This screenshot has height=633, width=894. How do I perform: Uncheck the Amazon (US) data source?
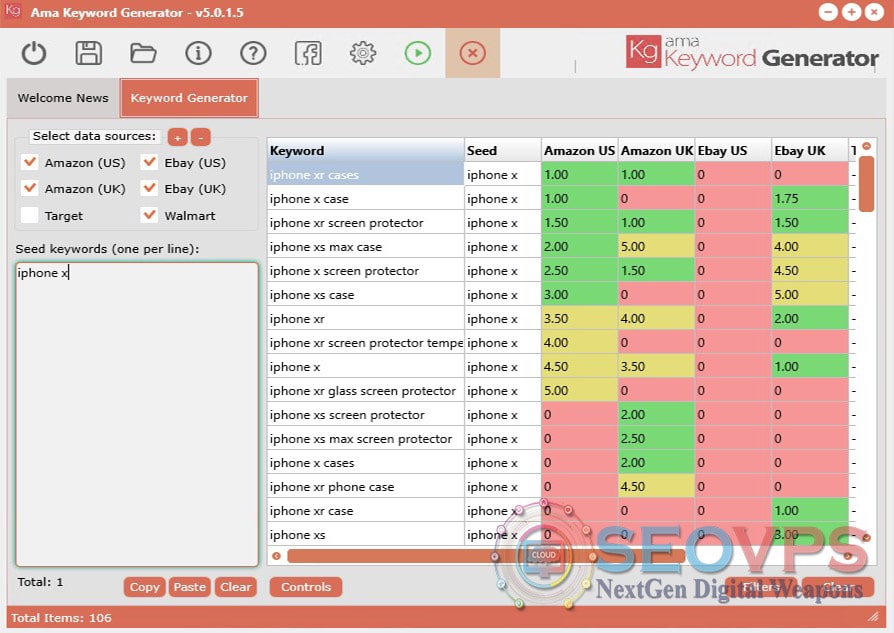pos(30,162)
